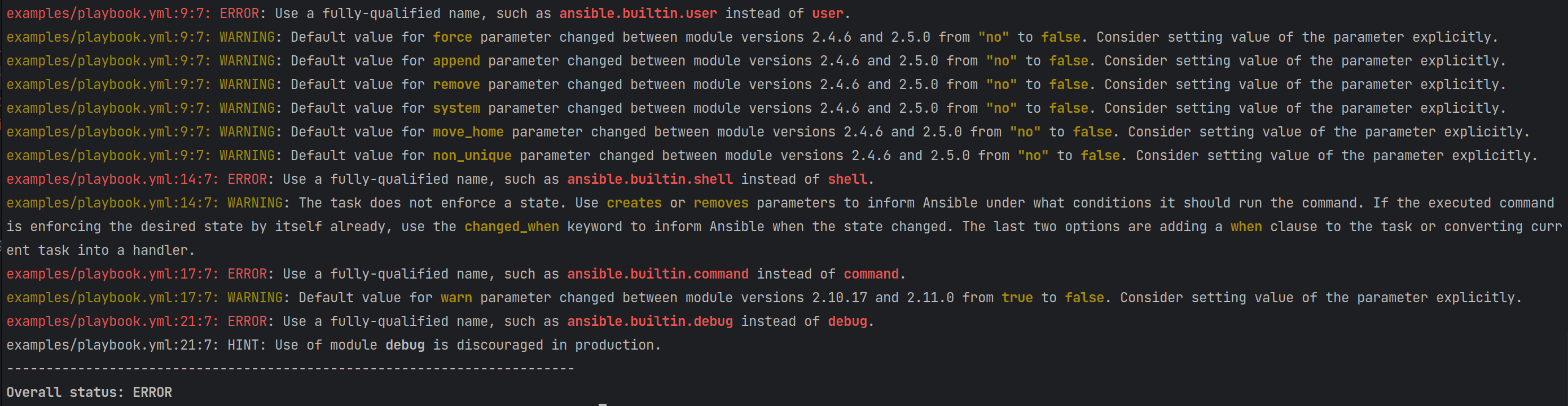Click the highlighted creates parameter word
1568x406 pixels.
click(x=634, y=204)
